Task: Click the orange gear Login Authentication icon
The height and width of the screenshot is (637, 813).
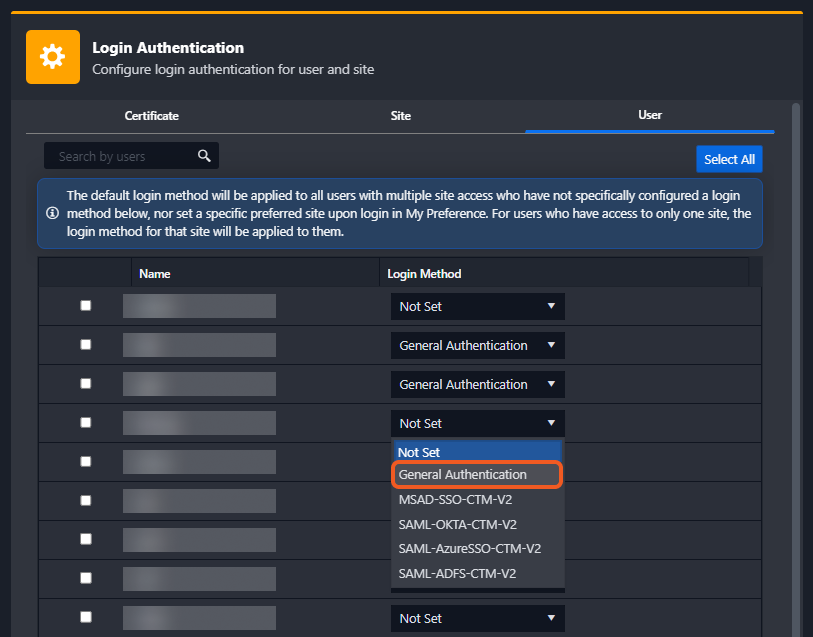Action: [53, 57]
